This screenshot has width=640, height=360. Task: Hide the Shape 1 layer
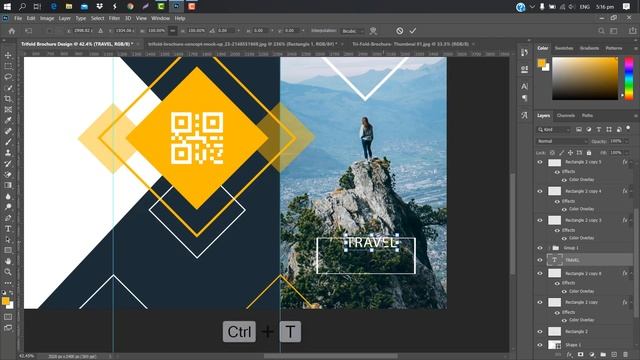(540, 344)
